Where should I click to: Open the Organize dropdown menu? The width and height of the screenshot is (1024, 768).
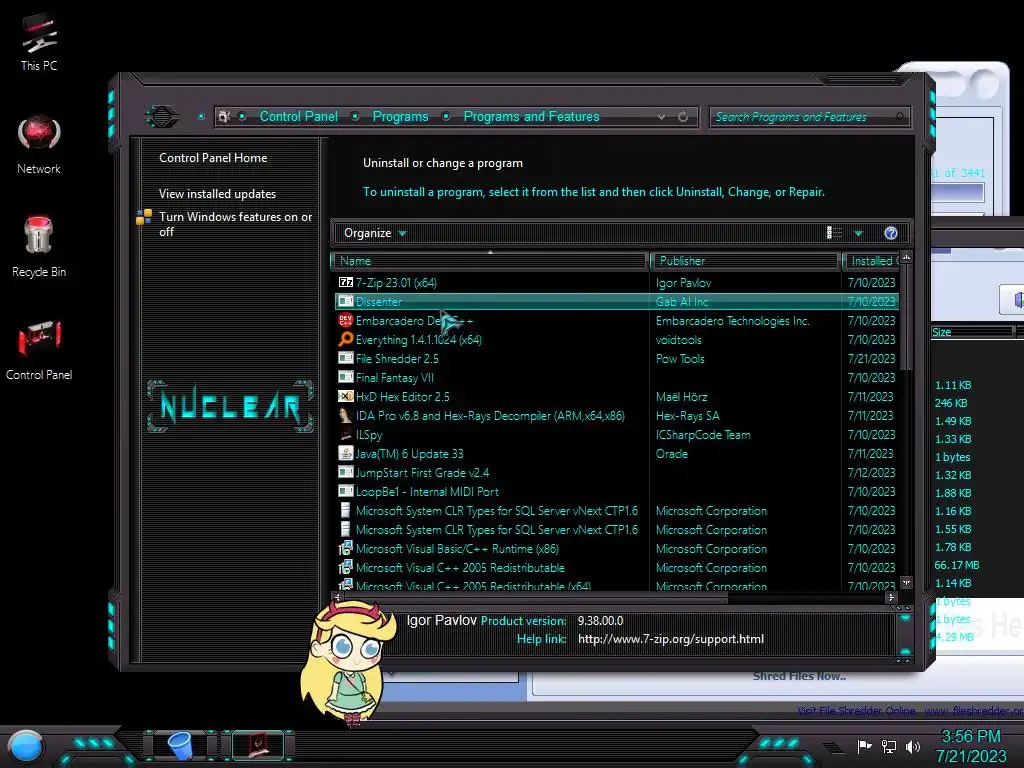click(x=375, y=233)
